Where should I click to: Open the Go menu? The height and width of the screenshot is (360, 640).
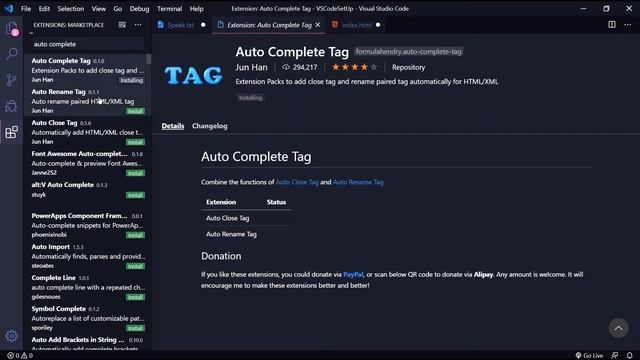tap(118, 9)
